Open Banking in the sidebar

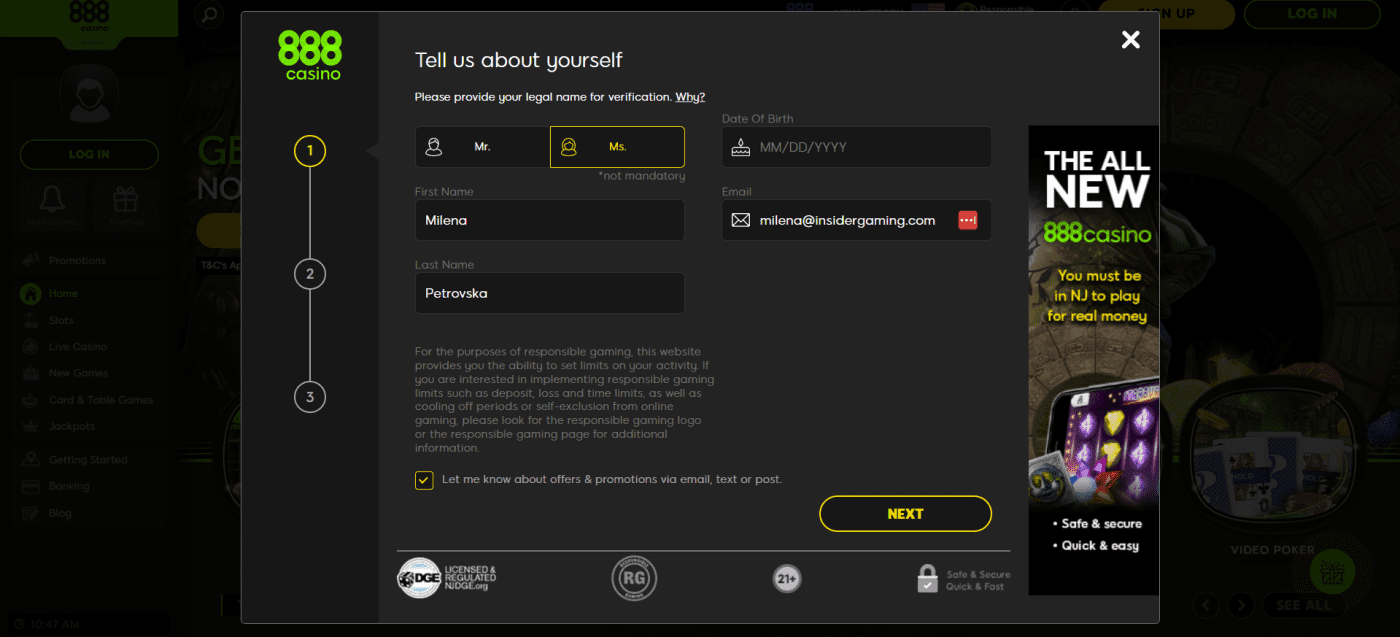69,486
